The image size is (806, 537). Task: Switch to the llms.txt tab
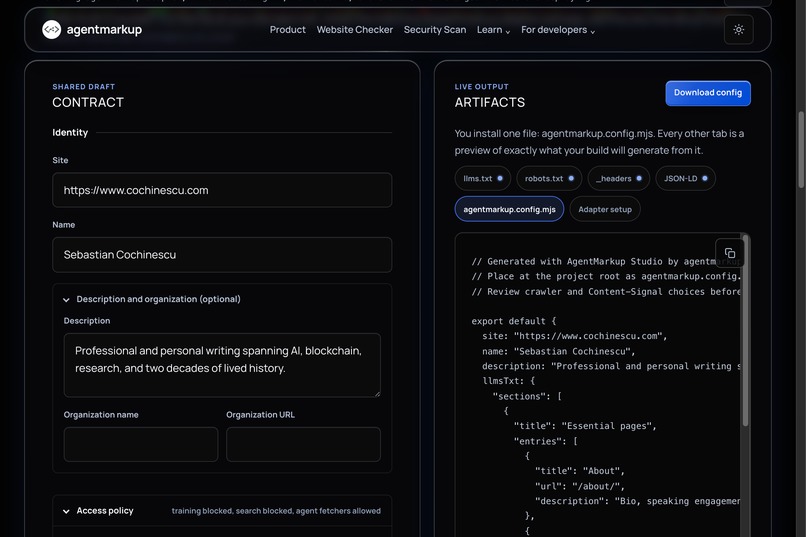pos(482,178)
